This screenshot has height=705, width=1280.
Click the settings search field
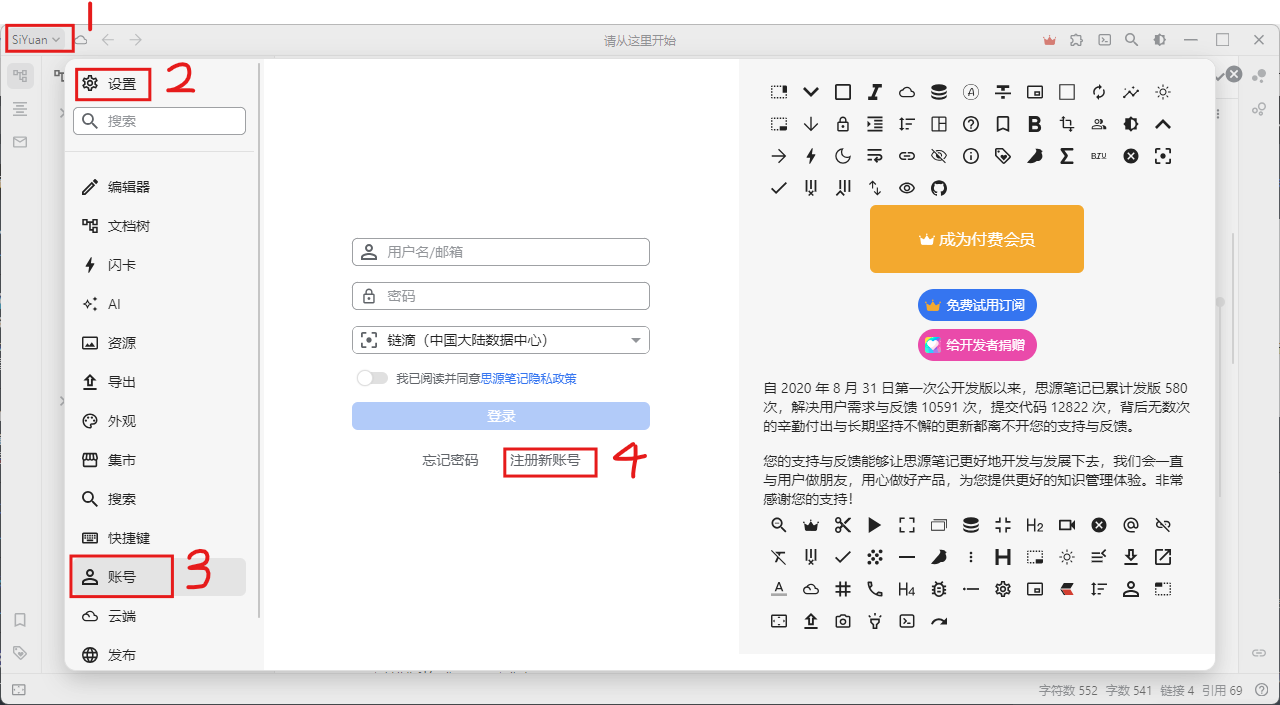(159, 121)
